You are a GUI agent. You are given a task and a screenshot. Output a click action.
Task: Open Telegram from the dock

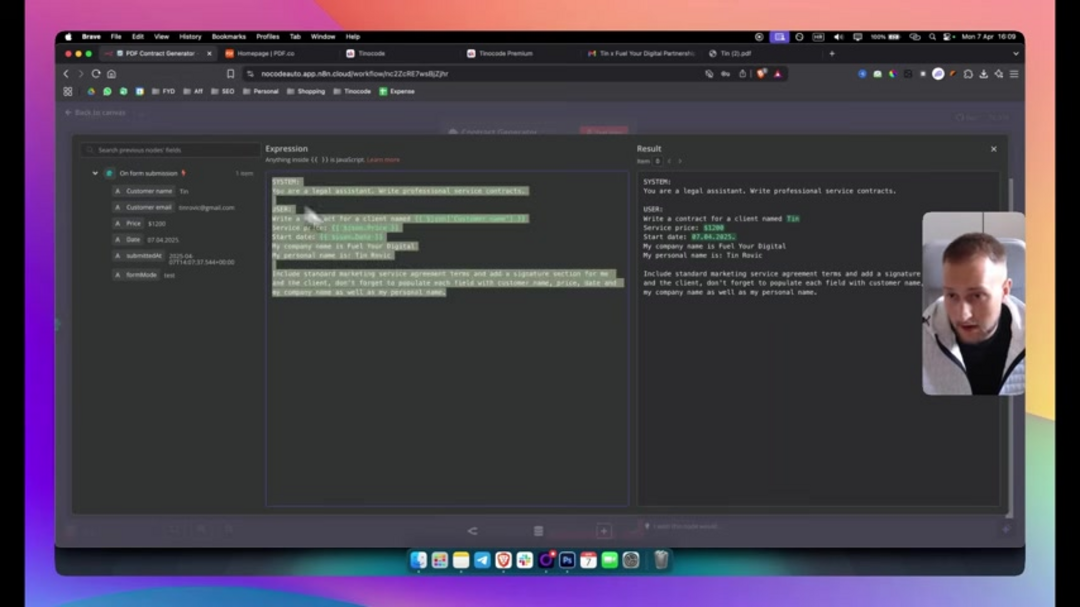[482, 560]
